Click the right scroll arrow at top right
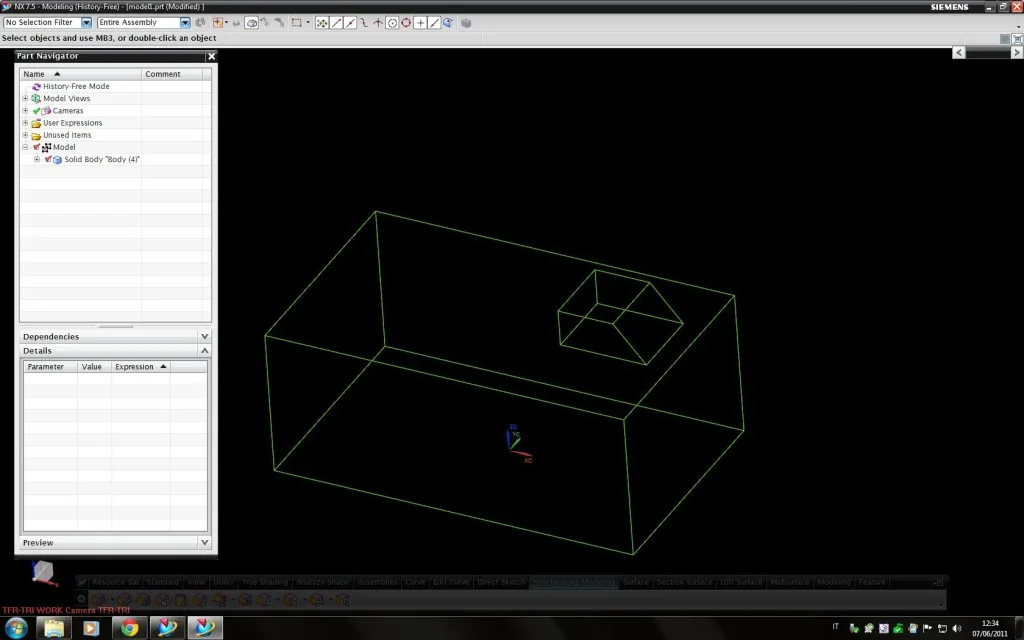The height and width of the screenshot is (640, 1024). click(x=1017, y=52)
